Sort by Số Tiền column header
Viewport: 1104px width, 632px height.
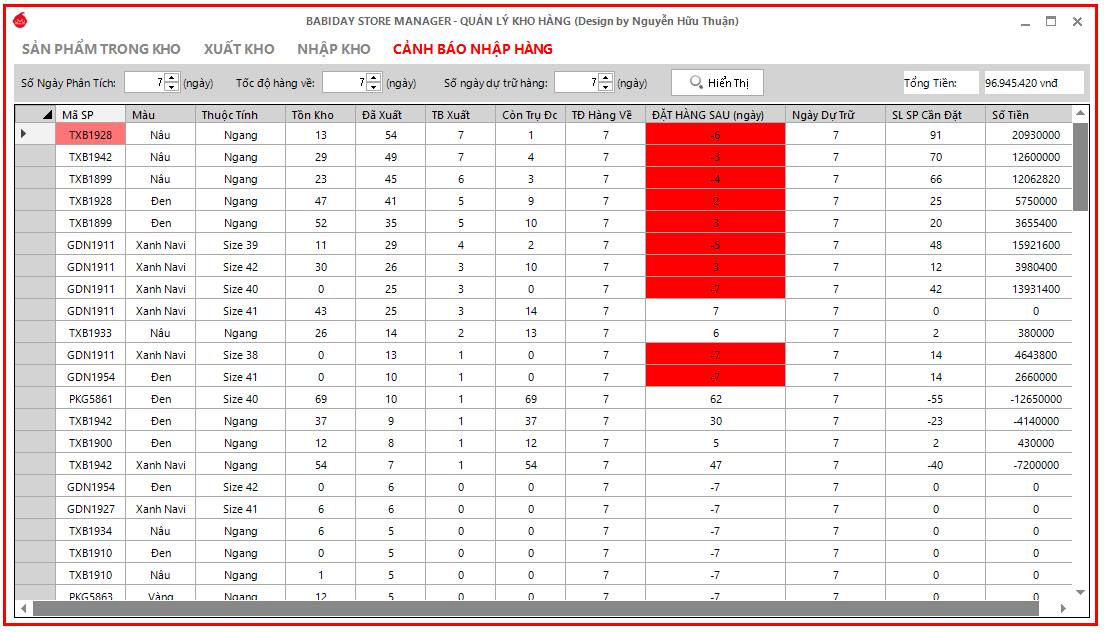pos(1028,115)
